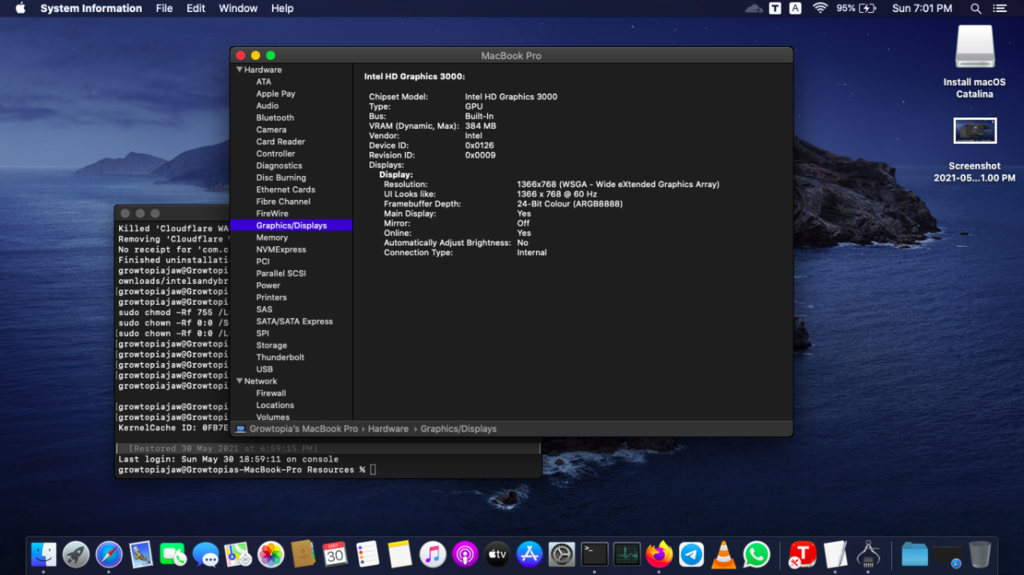Open Calendar icon showing 30 in dock
Screen dimensions: 1024x575
[x=335, y=555]
